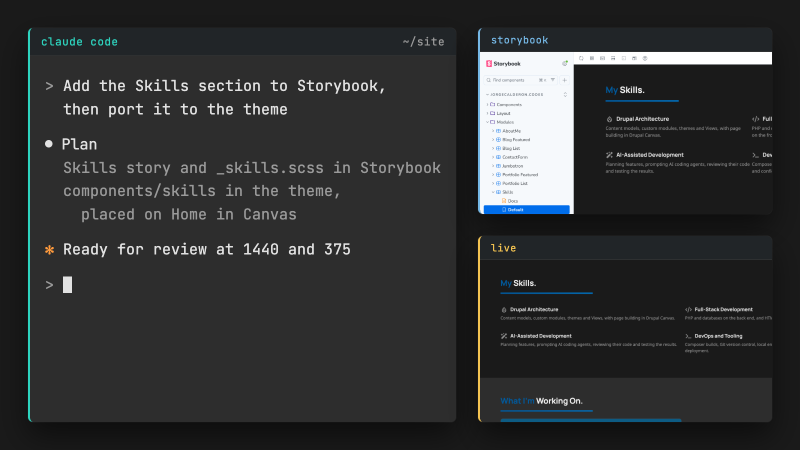Click the Drupal drop icon in live pane
The width and height of the screenshot is (800, 450).
(x=504, y=310)
